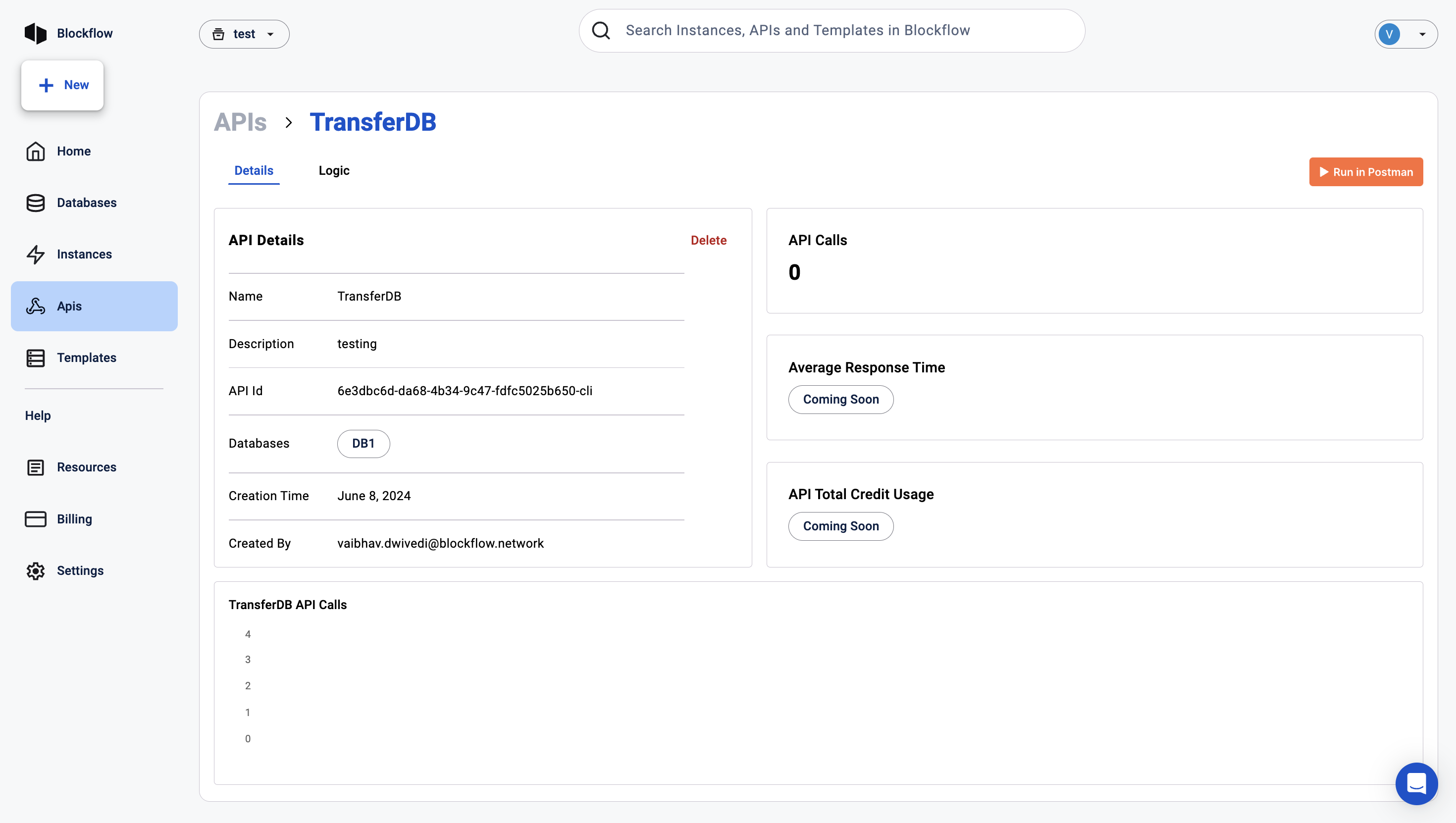This screenshot has width=1456, height=823.
Task: Switch to the Logic tab
Action: coord(333,171)
